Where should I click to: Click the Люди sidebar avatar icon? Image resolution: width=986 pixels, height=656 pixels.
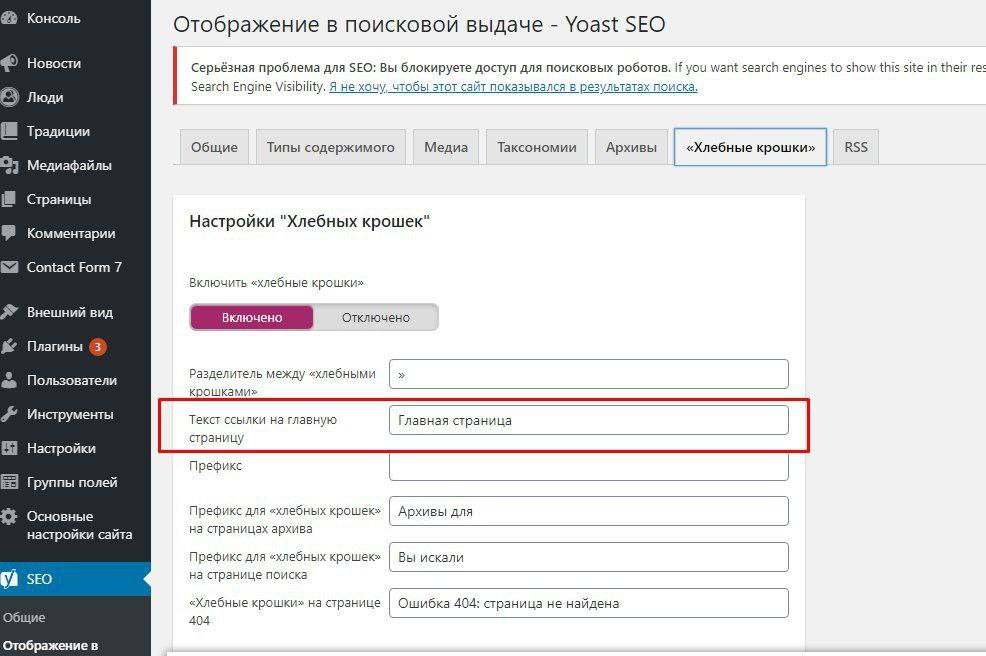click(9, 97)
